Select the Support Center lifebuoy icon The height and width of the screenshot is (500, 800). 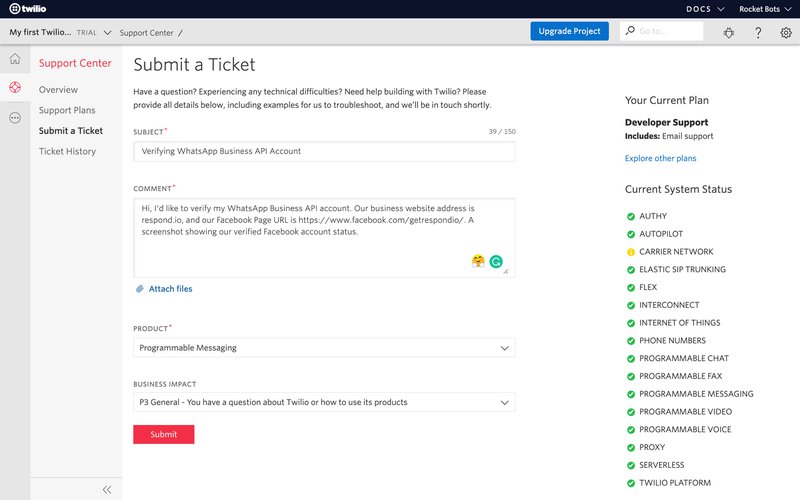[x=15, y=87]
